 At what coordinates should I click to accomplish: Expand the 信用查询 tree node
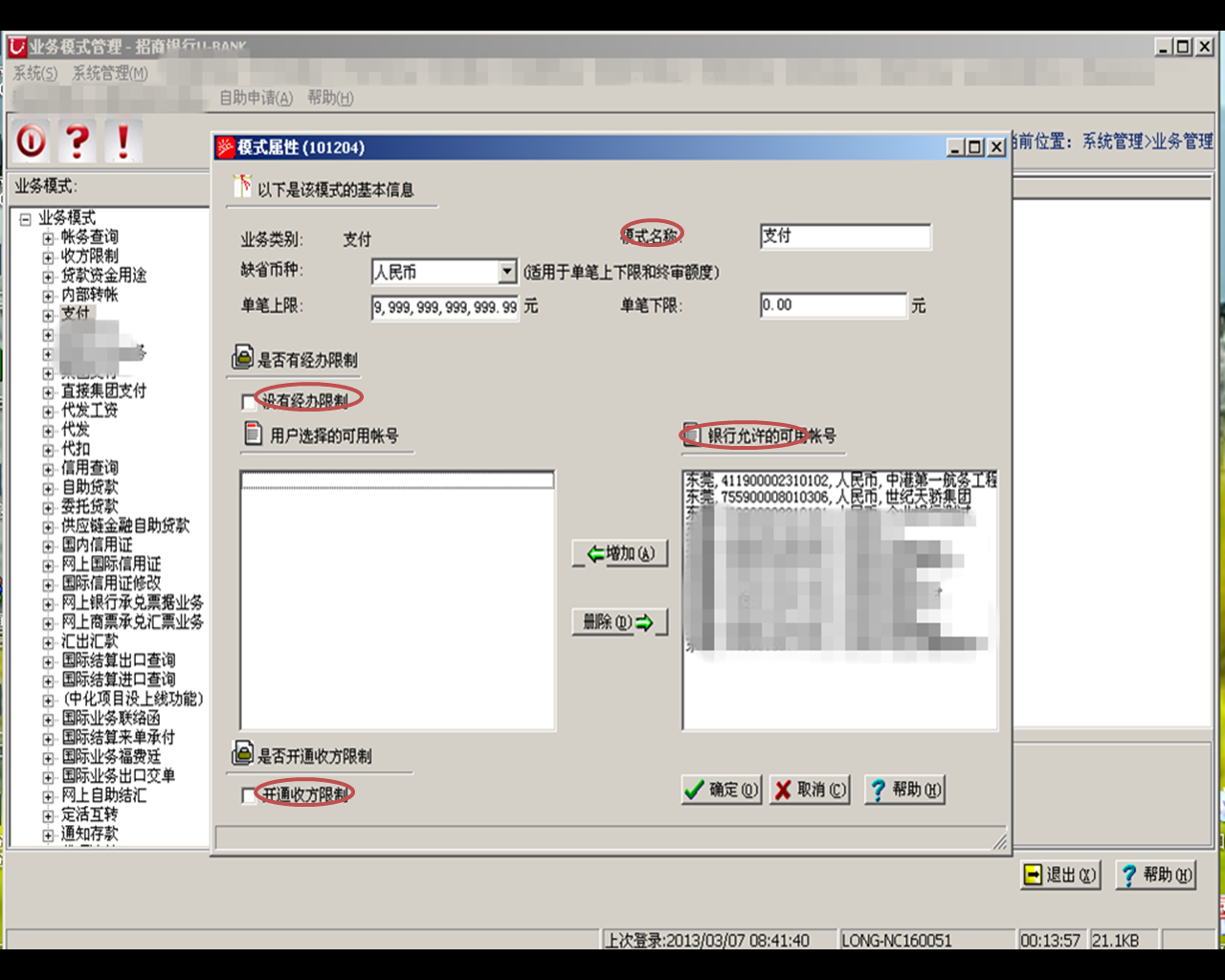pyautogui.click(x=48, y=469)
